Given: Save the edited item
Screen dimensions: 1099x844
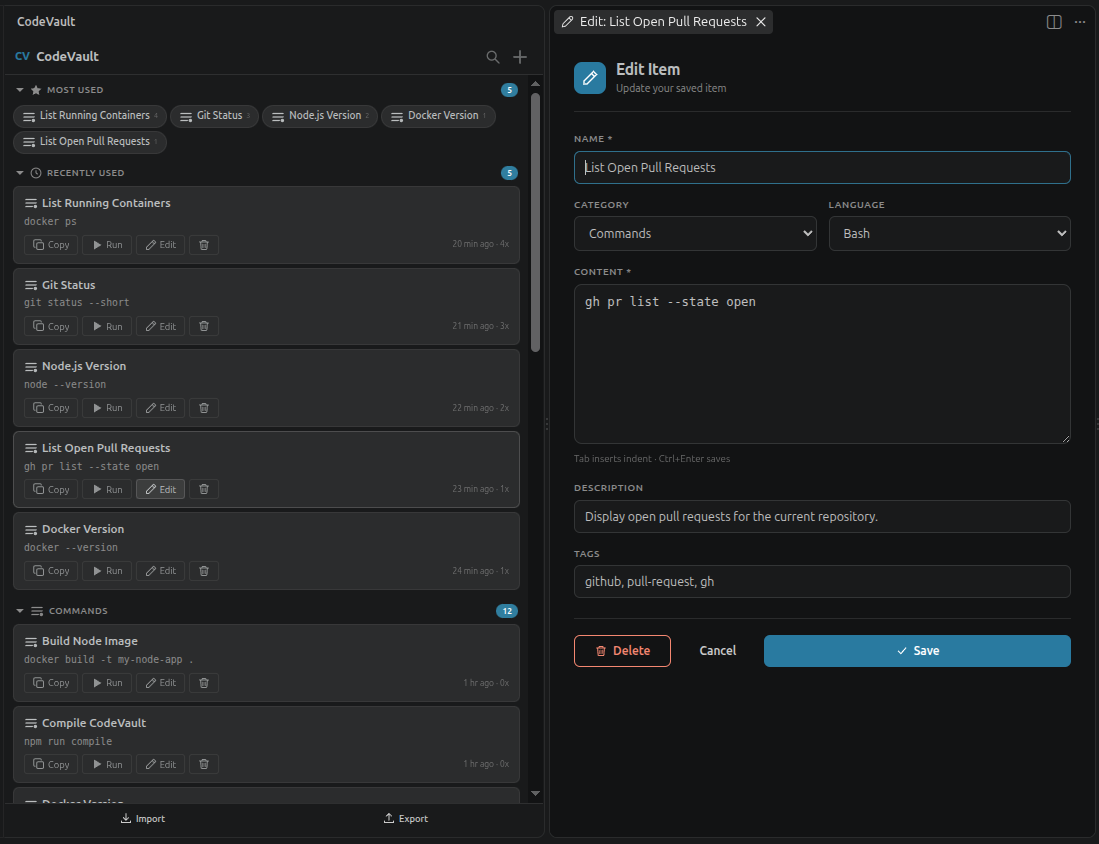Looking at the screenshot, I should [x=917, y=651].
